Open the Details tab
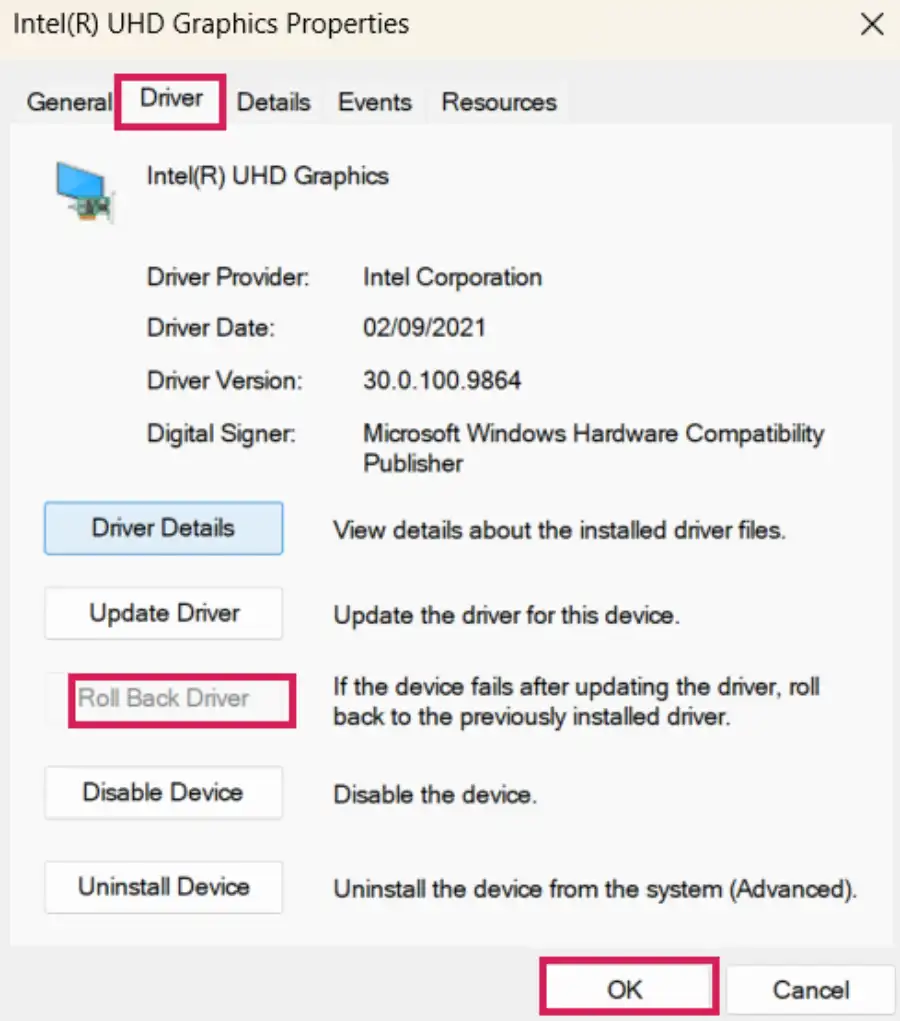 tap(273, 101)
